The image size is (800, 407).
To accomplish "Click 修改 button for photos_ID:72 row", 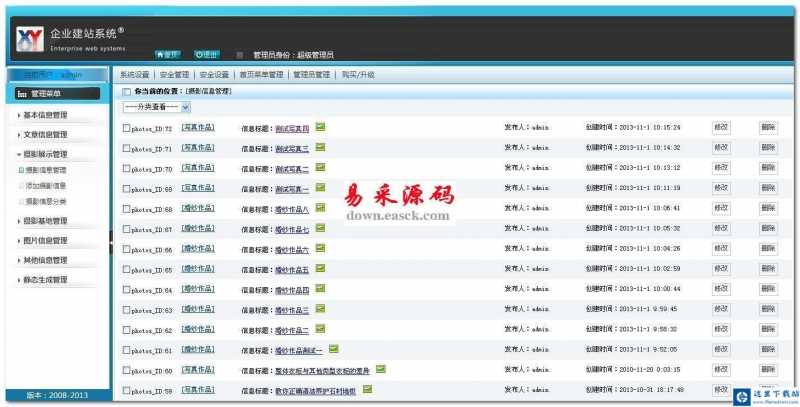I will pyautogui.click(x=721, y=128).
